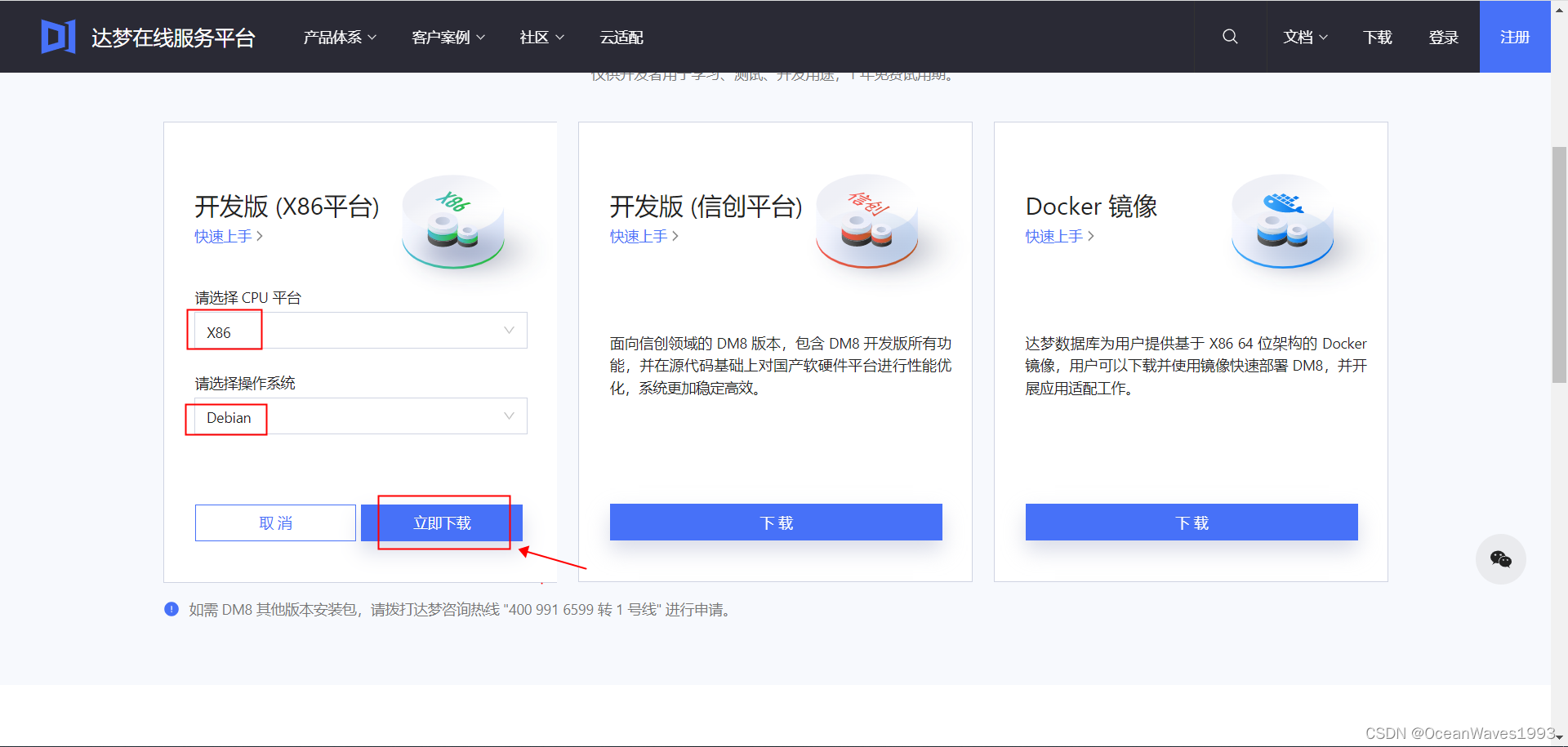The image size is (1568, 747).
Task: Click the 取消 button
Action: pyautogui.click(x=275, y=522)
